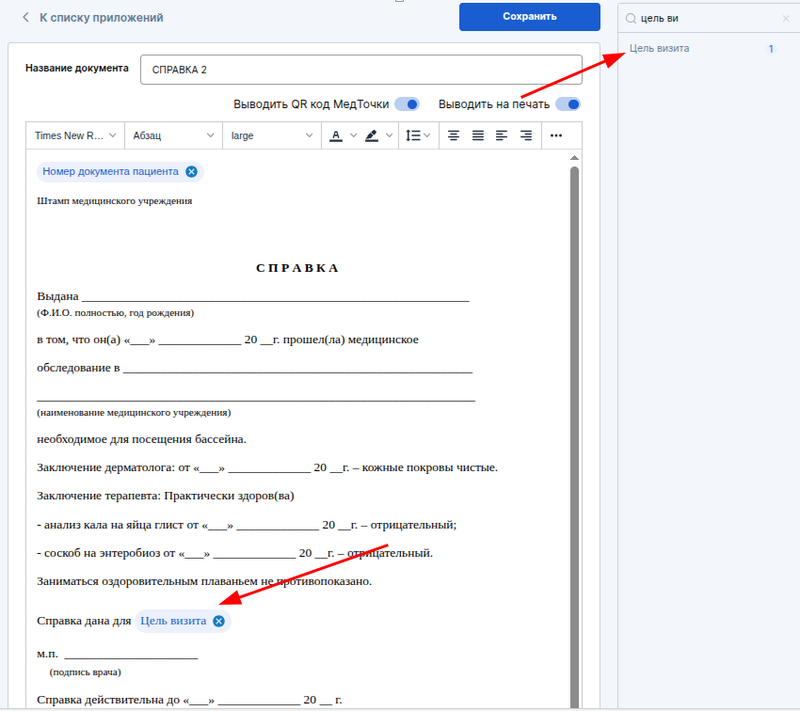The width and height of the screenshot is (800, 711).
Task: Toggle Выводить на печать switch
Action: point(567,104)
